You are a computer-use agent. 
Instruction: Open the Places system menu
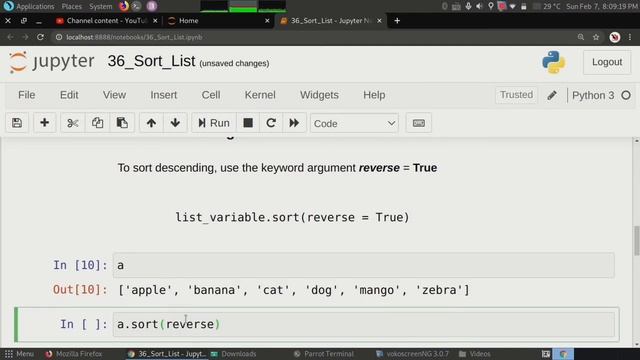point(71,6)
